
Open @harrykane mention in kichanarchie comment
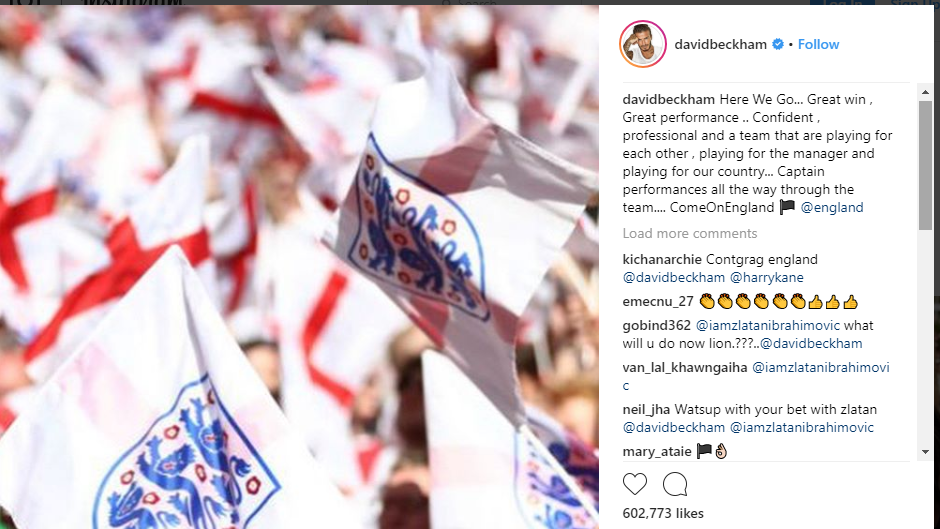pyautogui.click(x=767, y=278)
